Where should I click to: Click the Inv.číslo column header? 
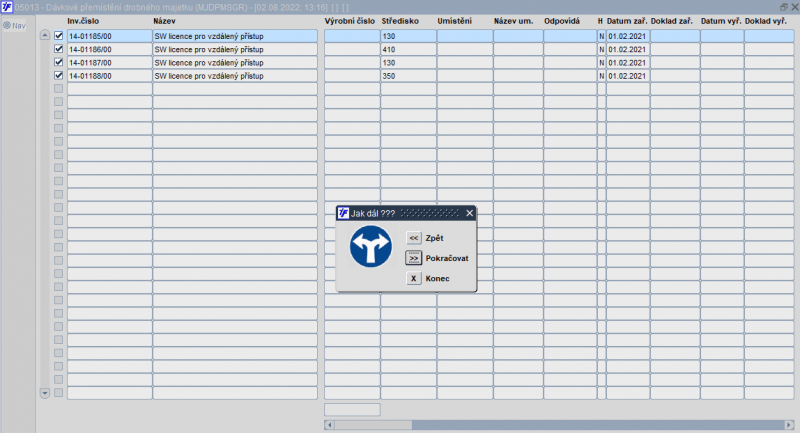(x=83, y=21)
